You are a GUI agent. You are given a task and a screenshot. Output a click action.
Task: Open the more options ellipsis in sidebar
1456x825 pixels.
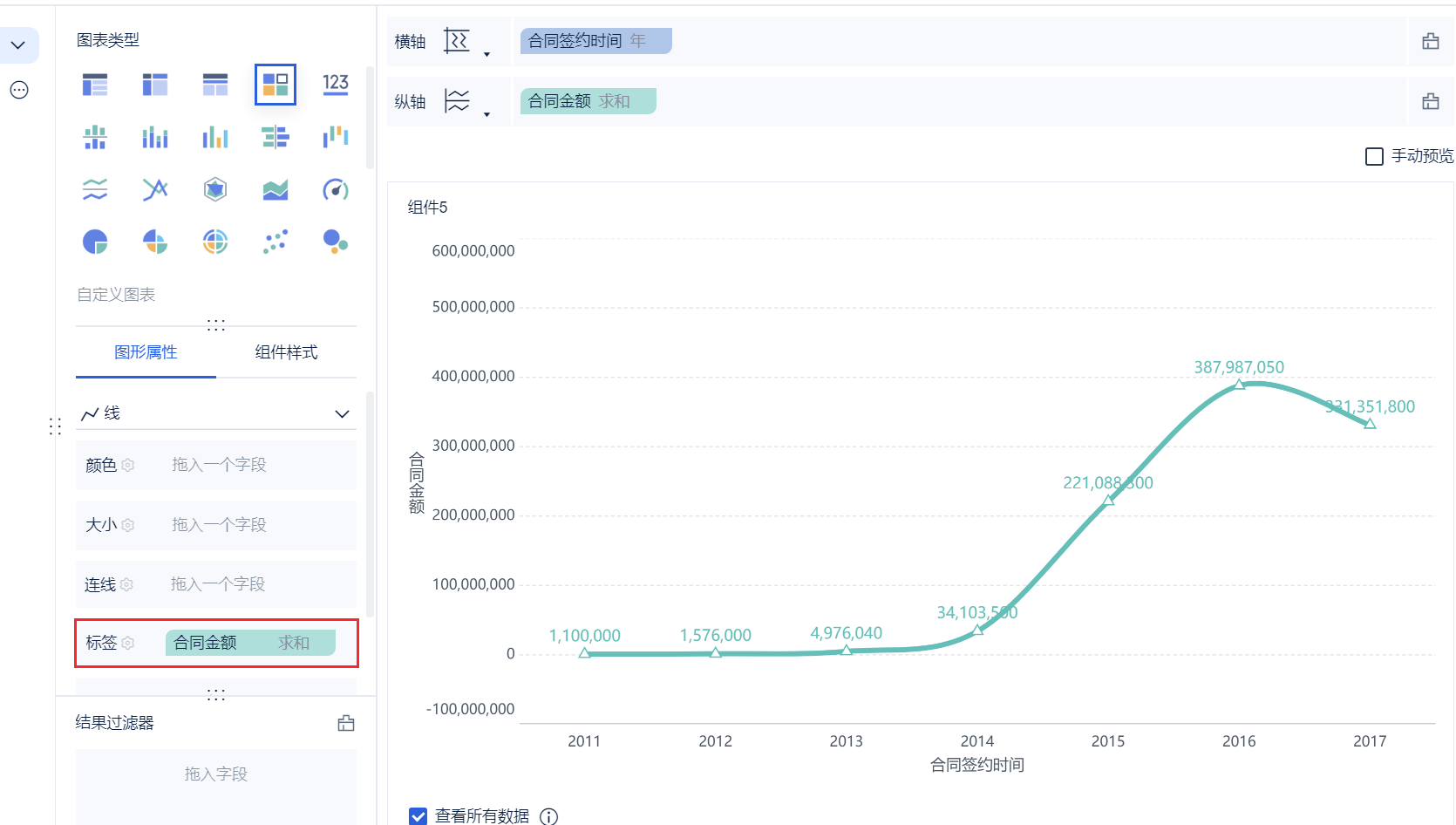19,90
